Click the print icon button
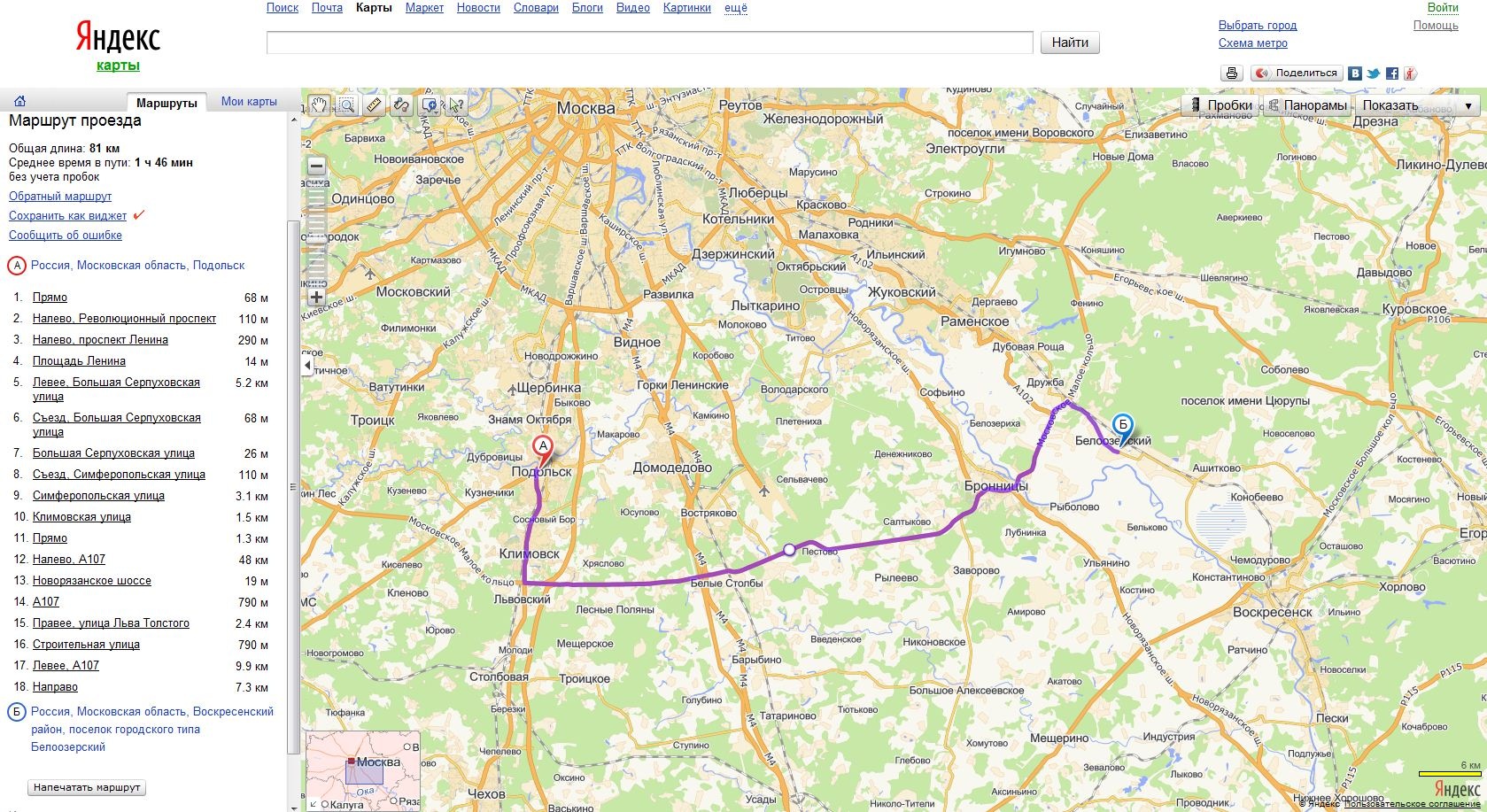Screen dimensions: 1487x812 pyautogui.click(x=1231, y=73)
